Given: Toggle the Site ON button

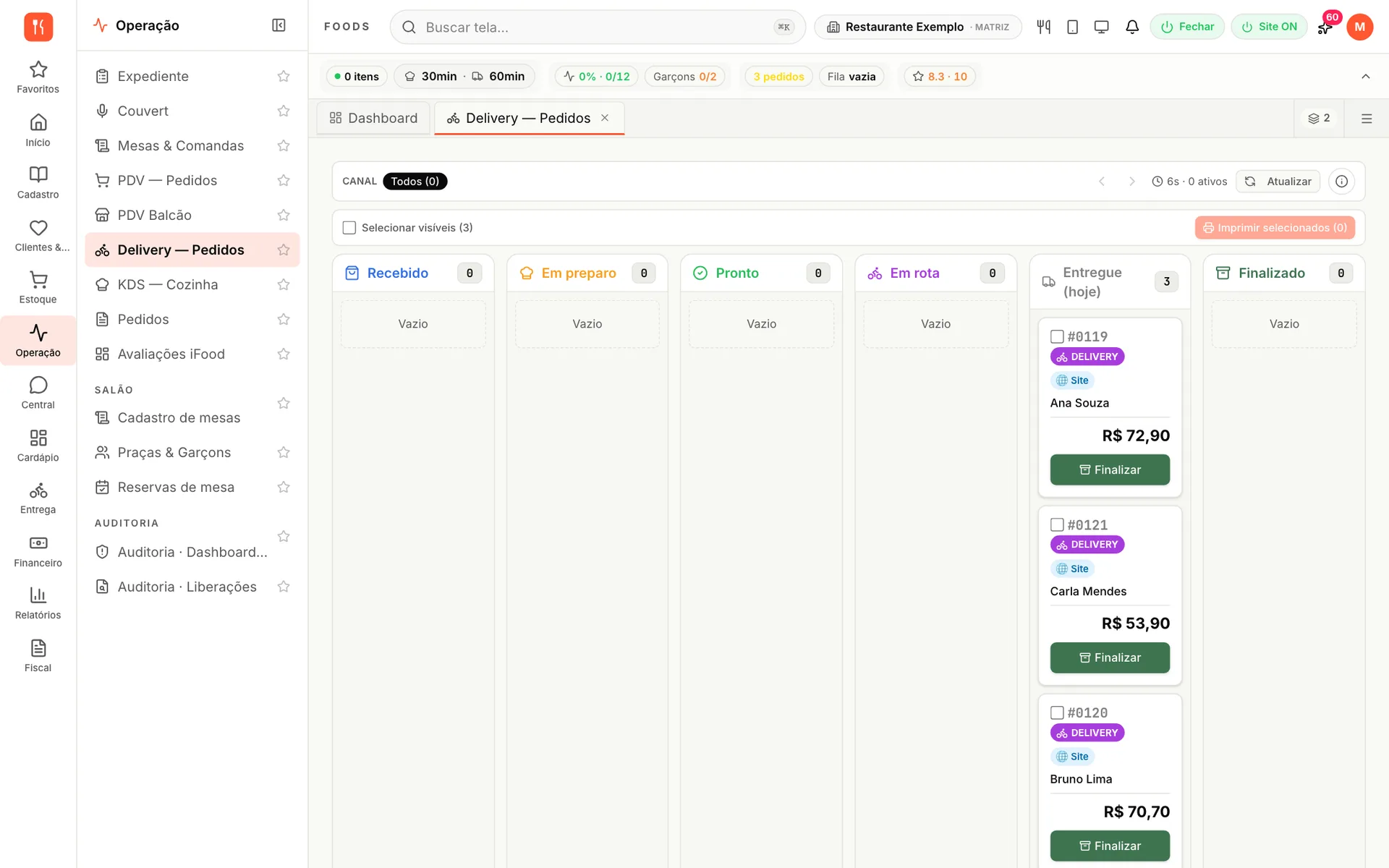Looking at the screenshot, I should pos(1269,27).
